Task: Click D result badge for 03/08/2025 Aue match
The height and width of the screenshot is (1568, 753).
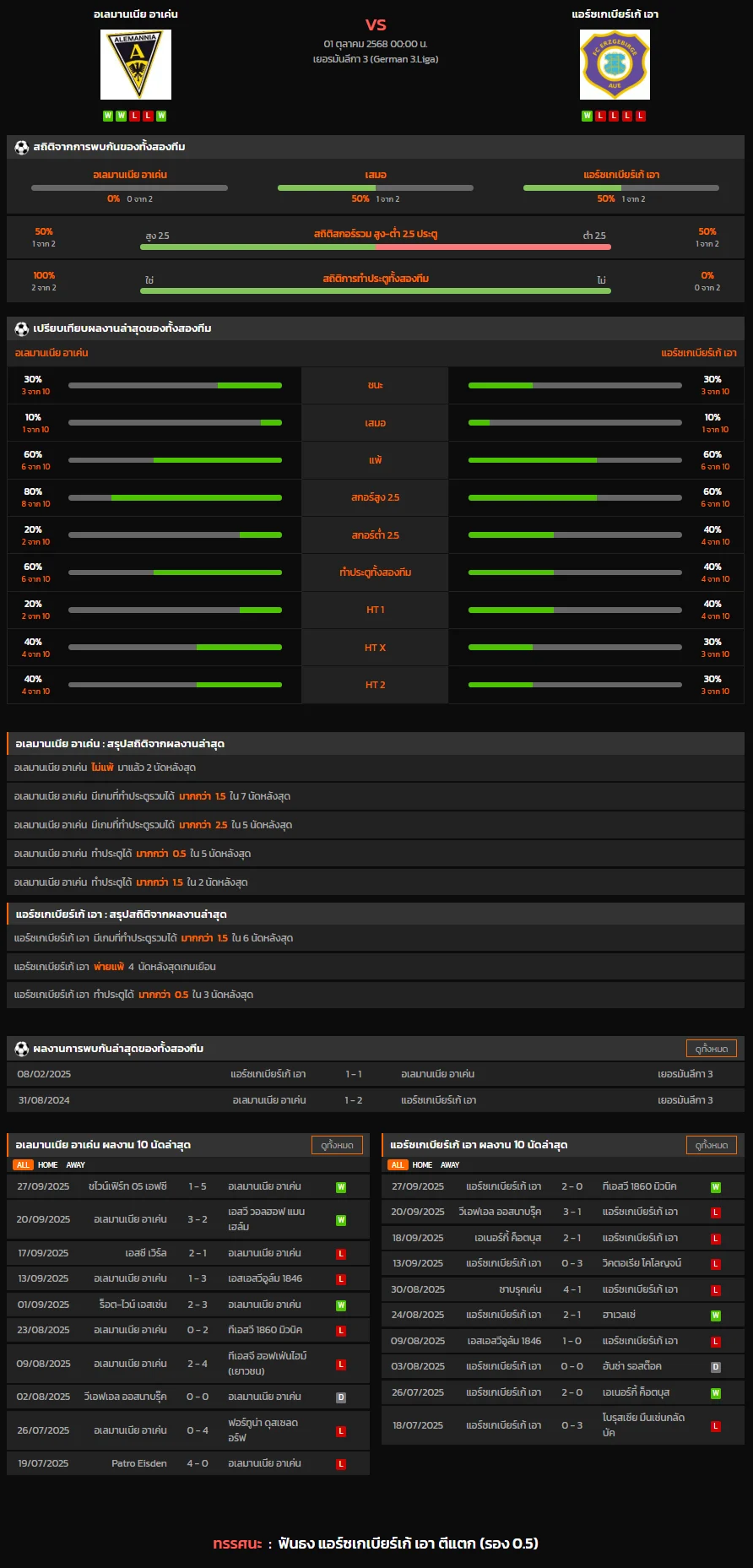Action: click(715, 1367)
